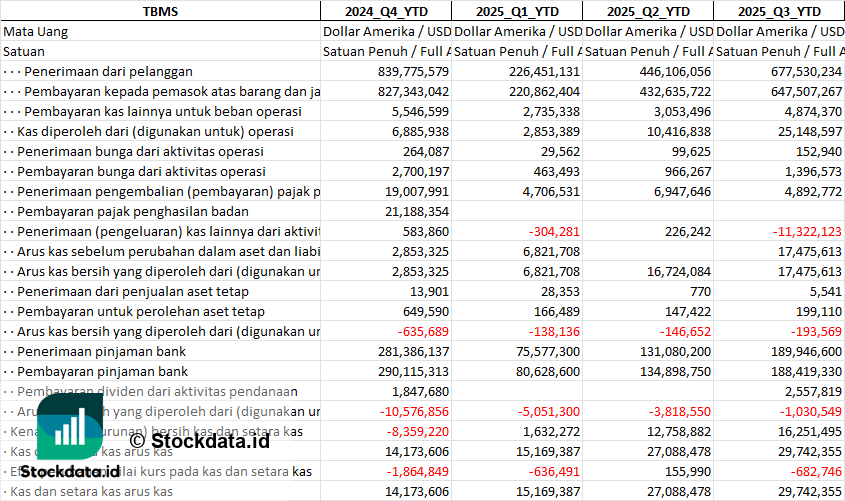The height and width of the screenshot is (501, 845).
Task: Click value 155,990
Action: [688, 471]
